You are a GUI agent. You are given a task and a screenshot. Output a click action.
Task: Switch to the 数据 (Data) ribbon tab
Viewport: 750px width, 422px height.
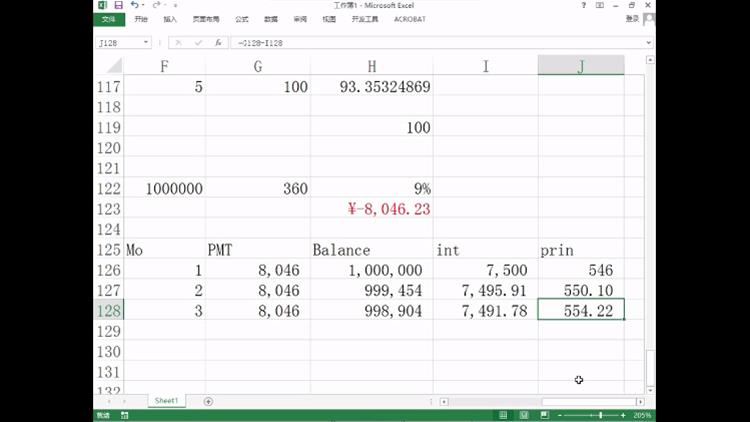(271, 19)
